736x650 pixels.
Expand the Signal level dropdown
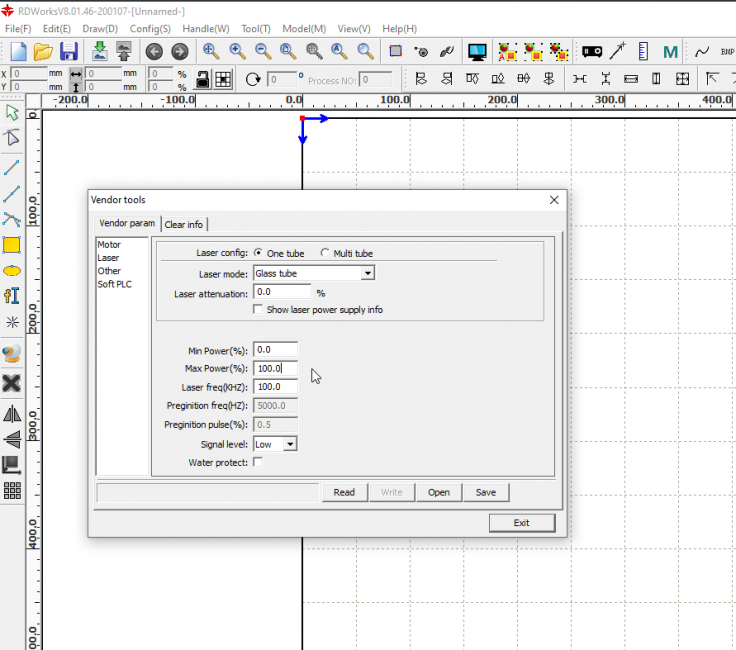[x=289, y=444]
